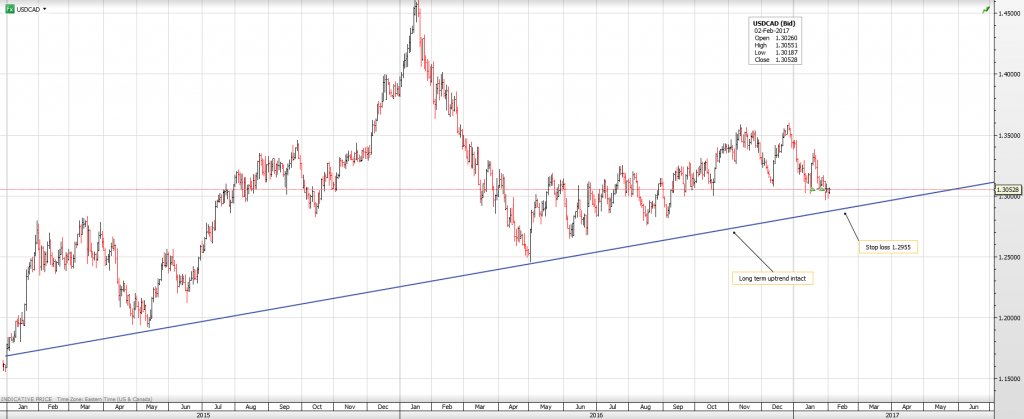Screen dimensions: 1024x419
Task: Click the 1.35000 price axis label
Action: (1009, 135)
